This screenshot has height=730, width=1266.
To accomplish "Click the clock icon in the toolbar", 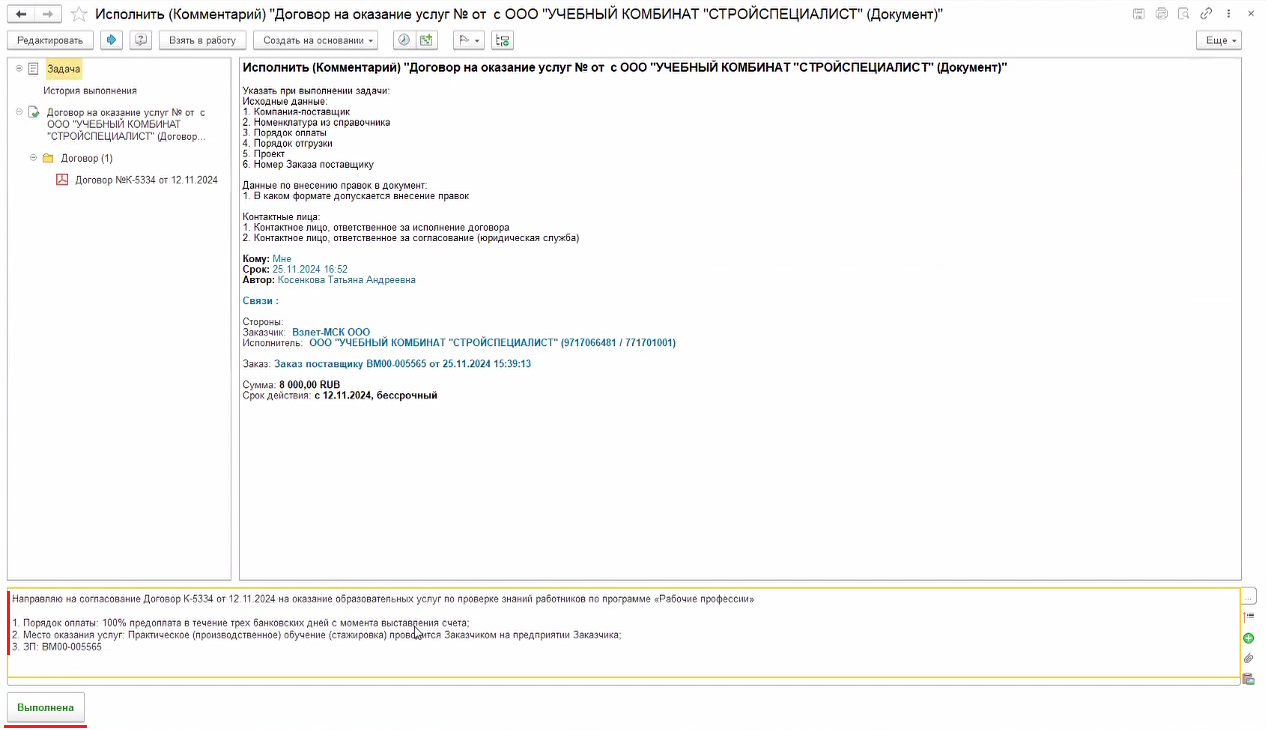I will click(404, 40).
